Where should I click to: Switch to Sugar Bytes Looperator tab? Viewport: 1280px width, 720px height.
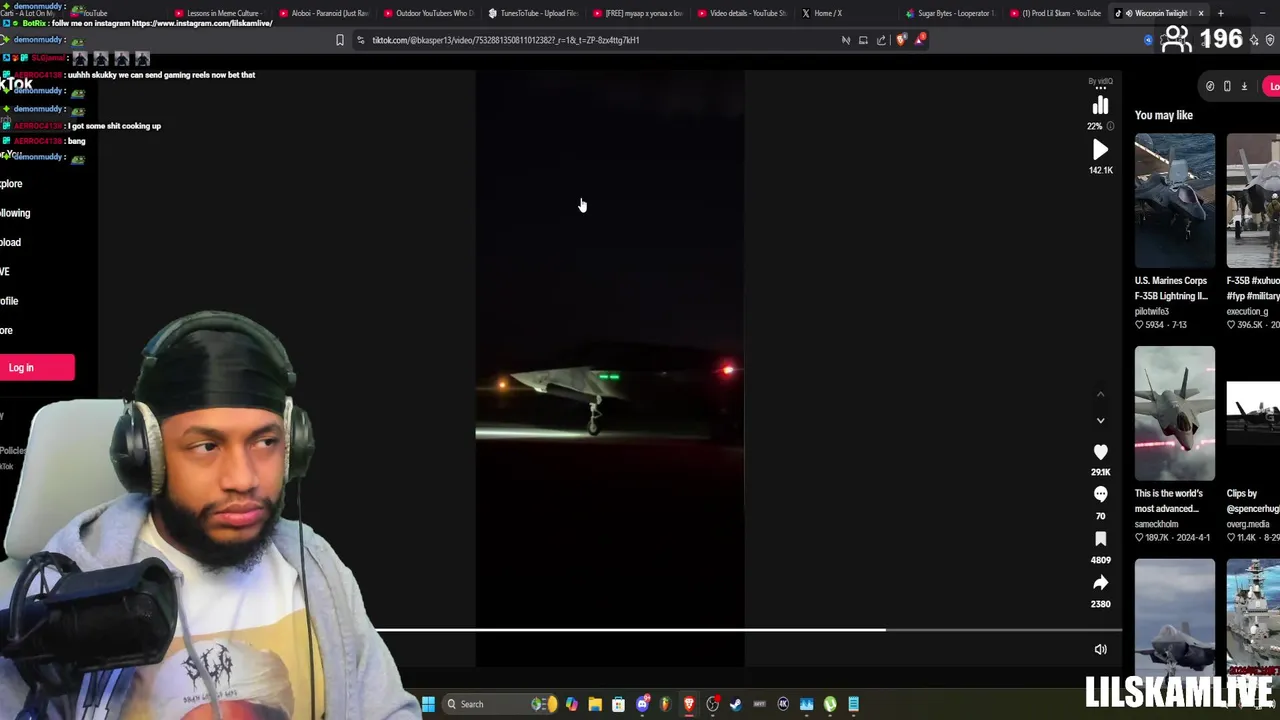tap(950, 13)
